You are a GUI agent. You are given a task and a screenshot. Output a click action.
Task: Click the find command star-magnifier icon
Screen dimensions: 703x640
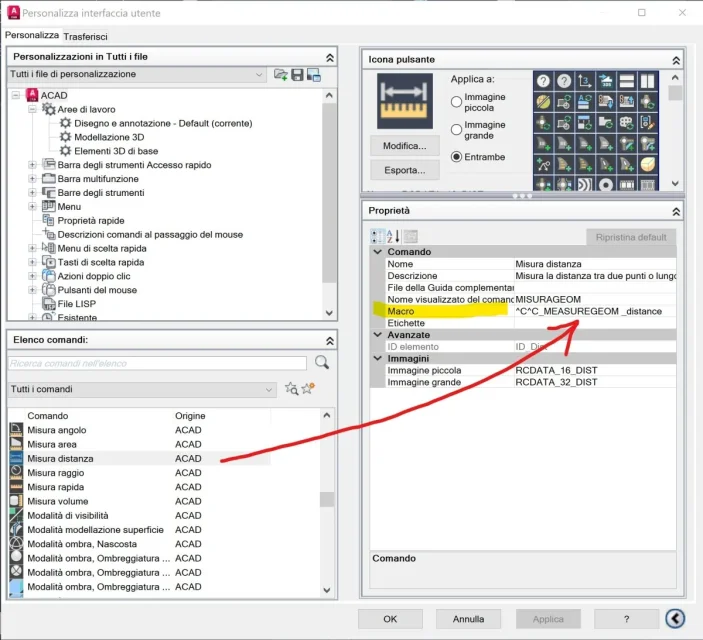(x=291, y=388)
